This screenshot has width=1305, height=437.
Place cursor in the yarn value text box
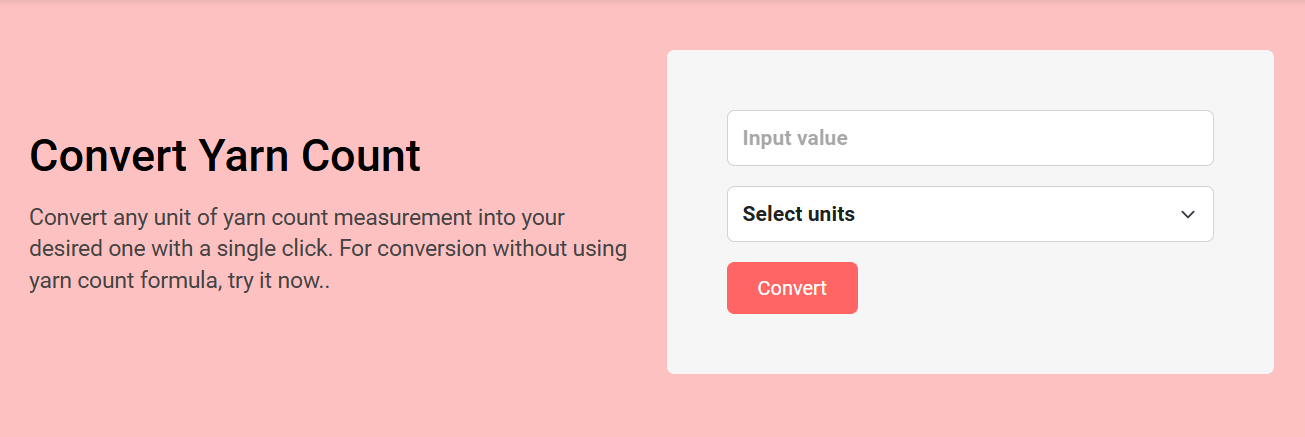969,138
